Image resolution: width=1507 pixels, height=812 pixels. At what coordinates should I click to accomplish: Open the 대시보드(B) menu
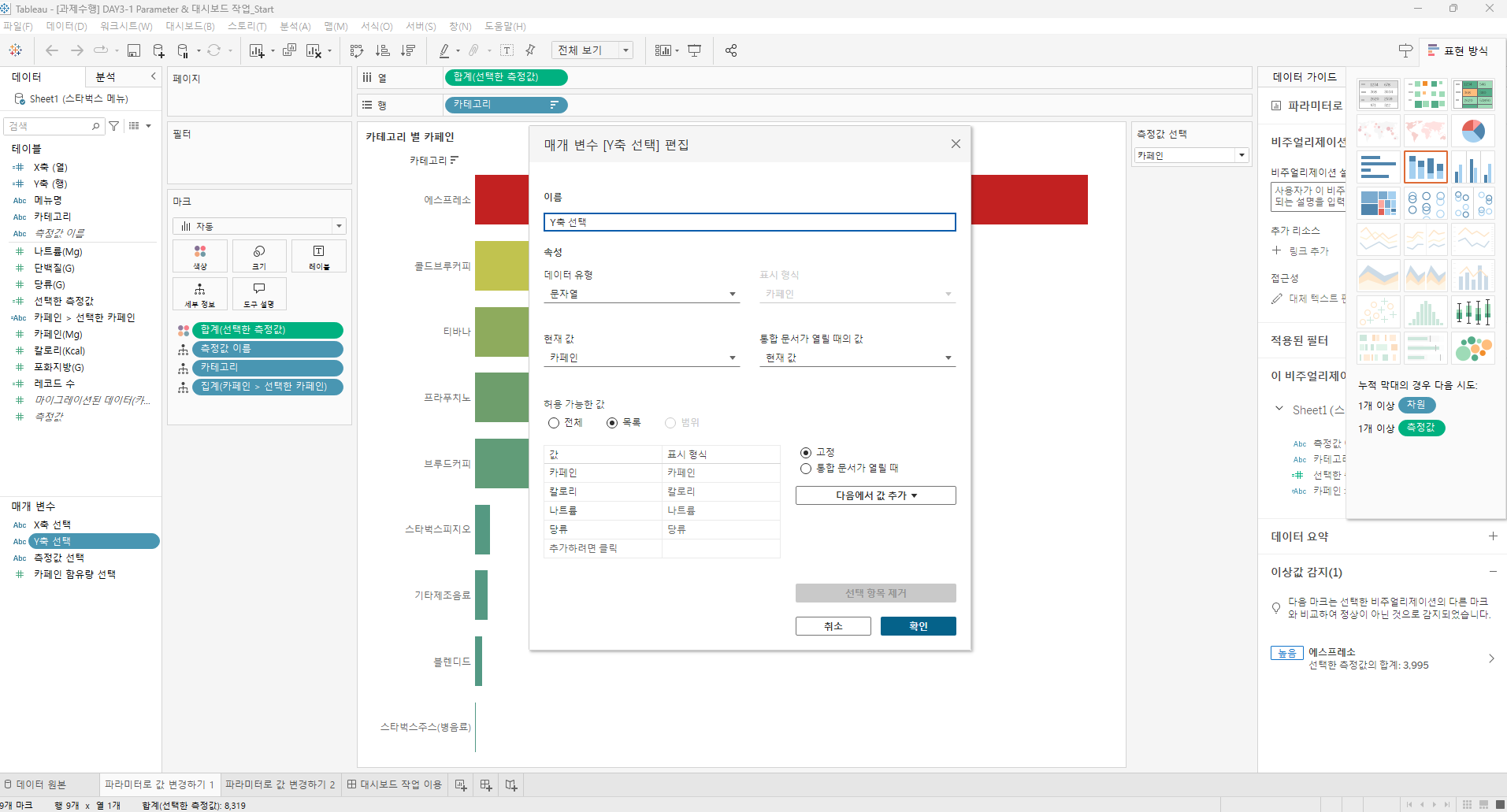(190, 26)
